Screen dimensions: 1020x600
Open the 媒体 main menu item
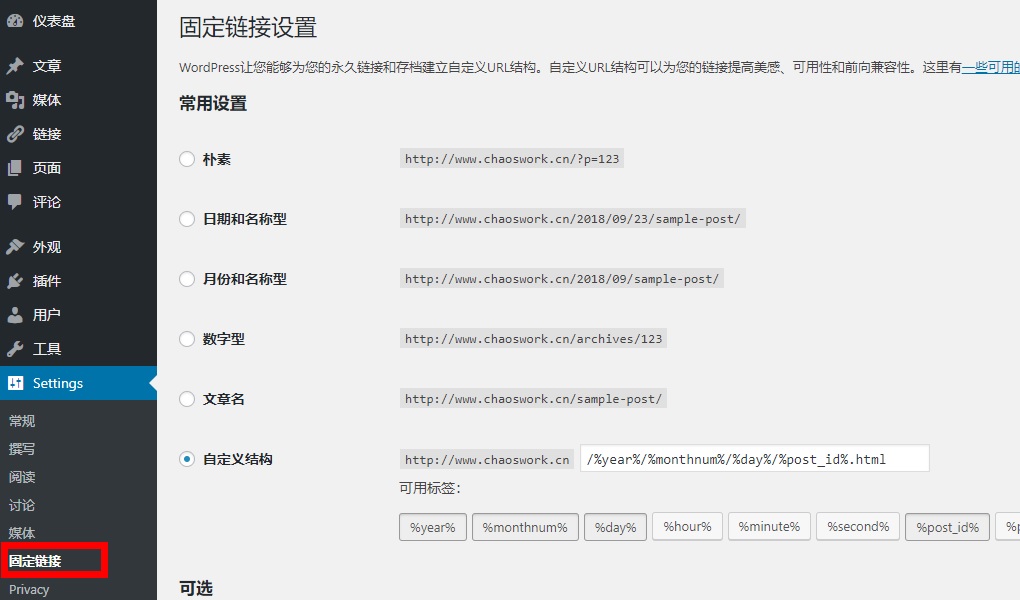pyautogui.click(x=78, y=100)
